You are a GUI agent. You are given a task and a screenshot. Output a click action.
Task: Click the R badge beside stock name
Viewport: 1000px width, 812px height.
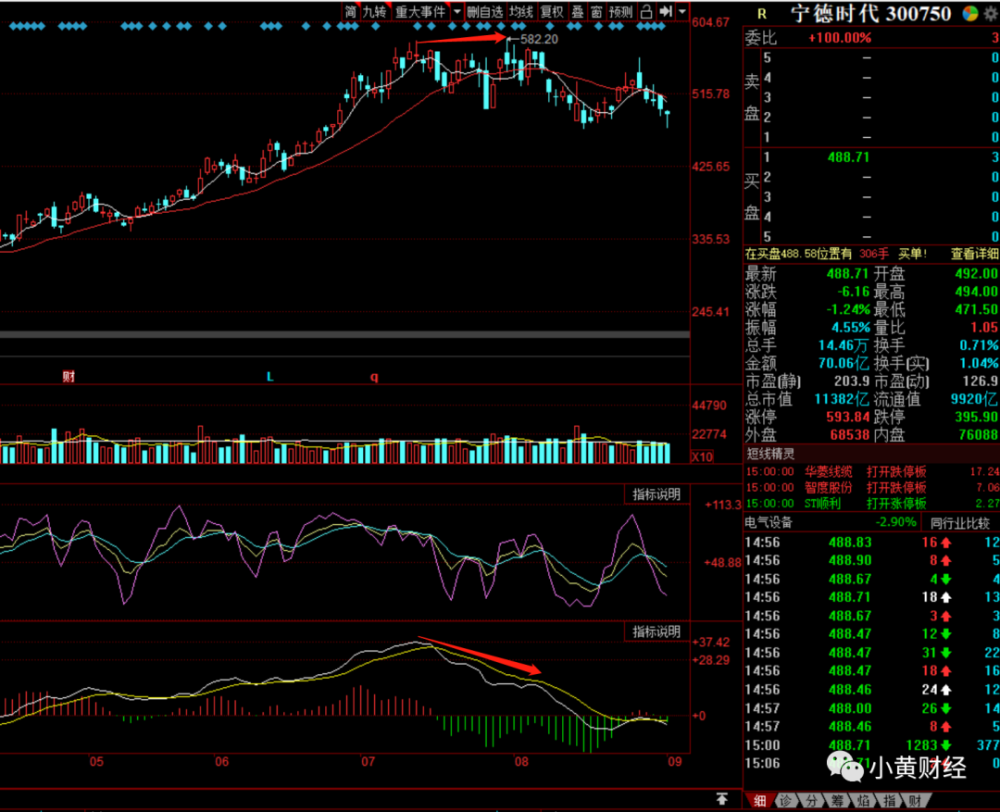[x=761, y=14]
